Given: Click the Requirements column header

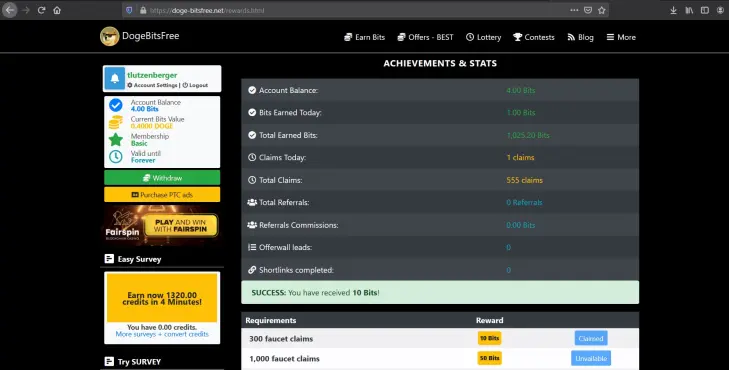Looking at the screenshot, I should click(x=271, y=320).
